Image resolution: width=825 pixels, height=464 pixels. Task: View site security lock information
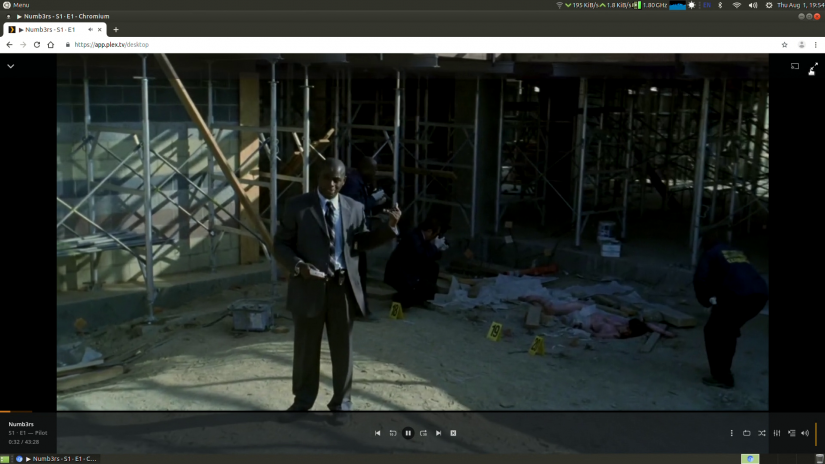68,45
